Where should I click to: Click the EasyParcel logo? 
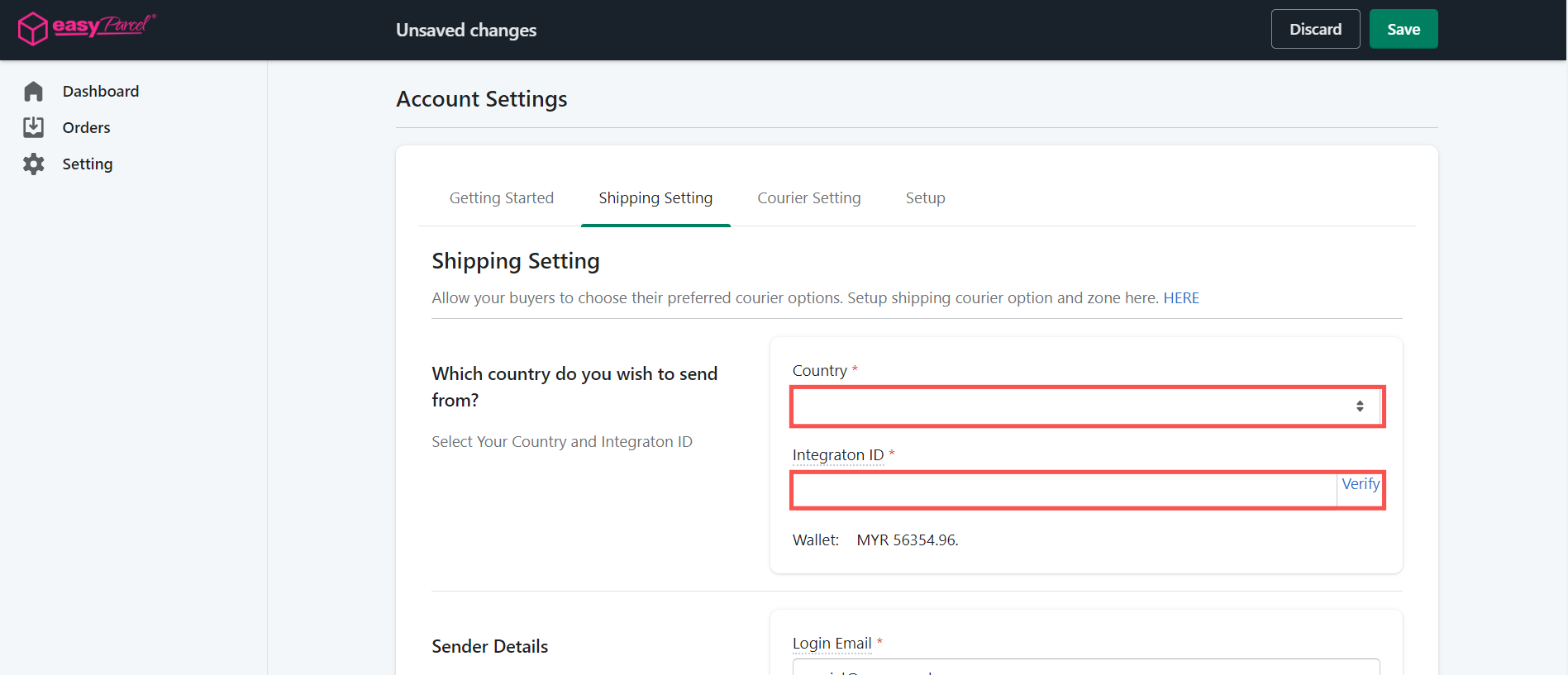(87, 28)
